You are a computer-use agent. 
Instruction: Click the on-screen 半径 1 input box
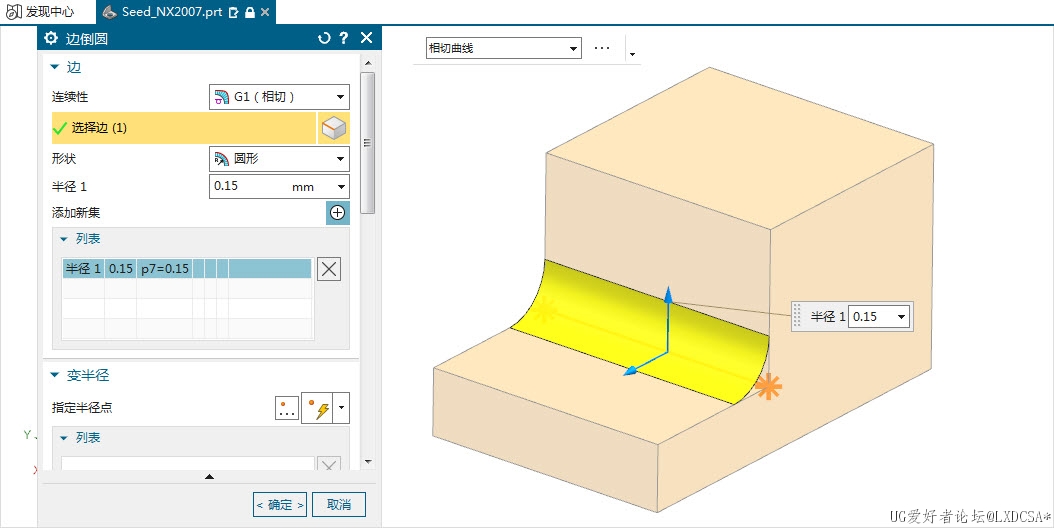[x=872, y=316]
